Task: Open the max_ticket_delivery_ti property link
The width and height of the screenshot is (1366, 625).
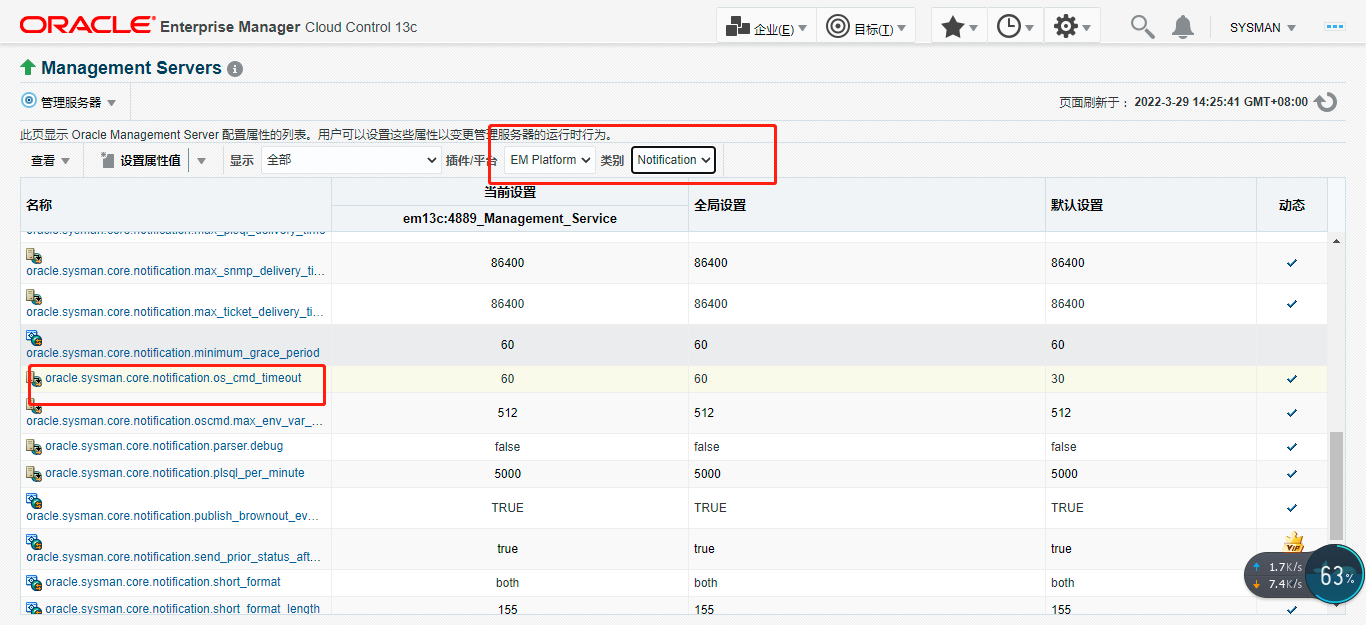Action: point(176,312)
